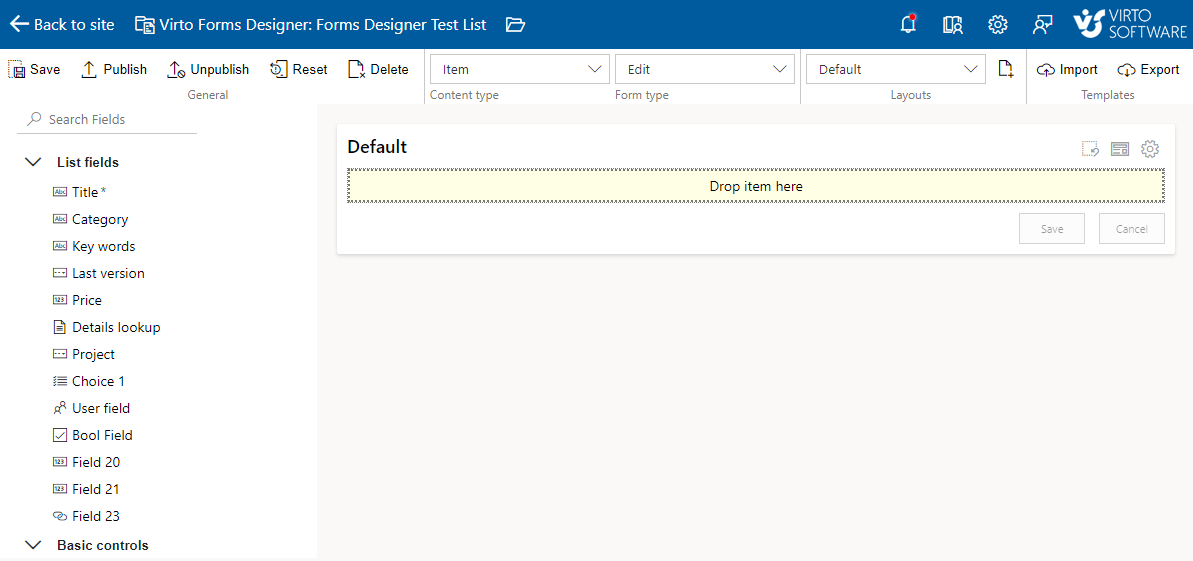Screen dimensions: 1193x561
Task: Click the settings gear in header
Action: coord(997,24)
